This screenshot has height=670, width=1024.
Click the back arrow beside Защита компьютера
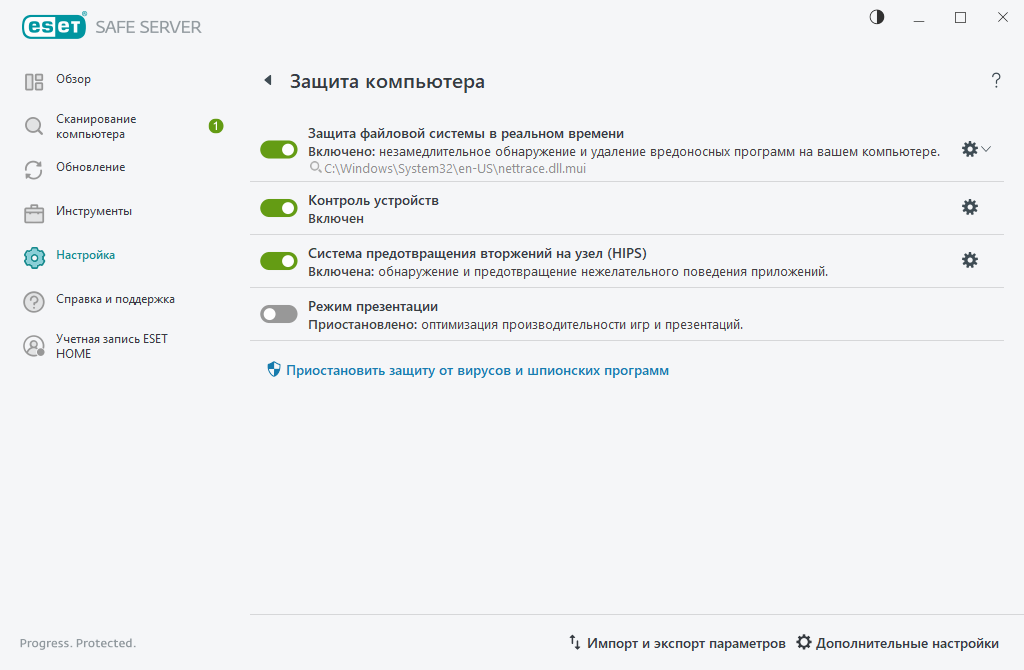(x=267, y=81)
